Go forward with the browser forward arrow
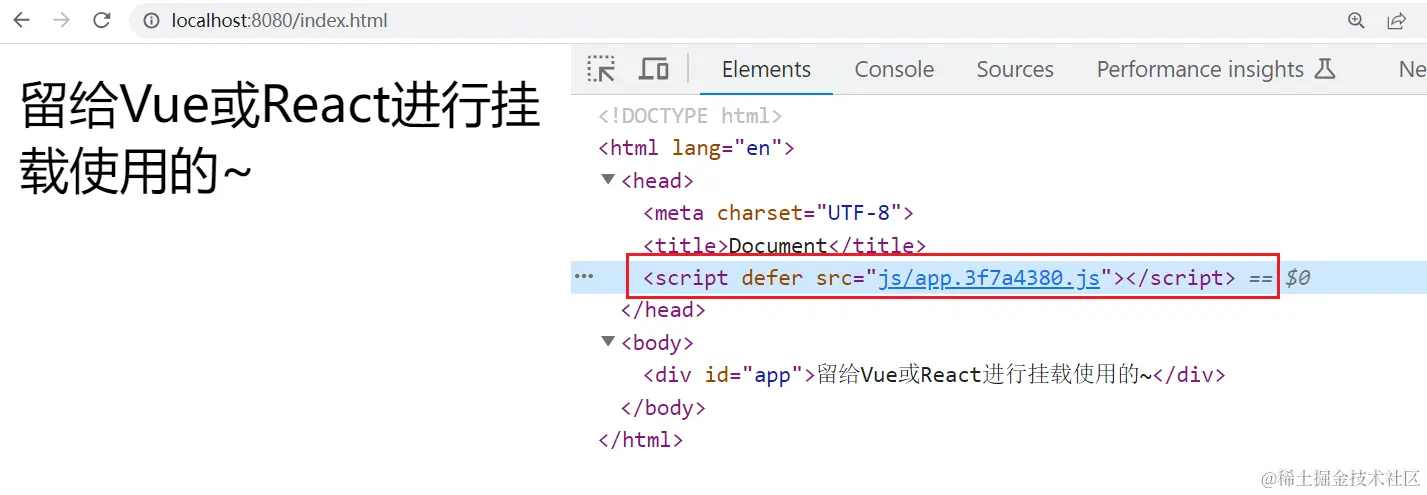Screen dimensions: 1427x495 [x=62, y=20]
